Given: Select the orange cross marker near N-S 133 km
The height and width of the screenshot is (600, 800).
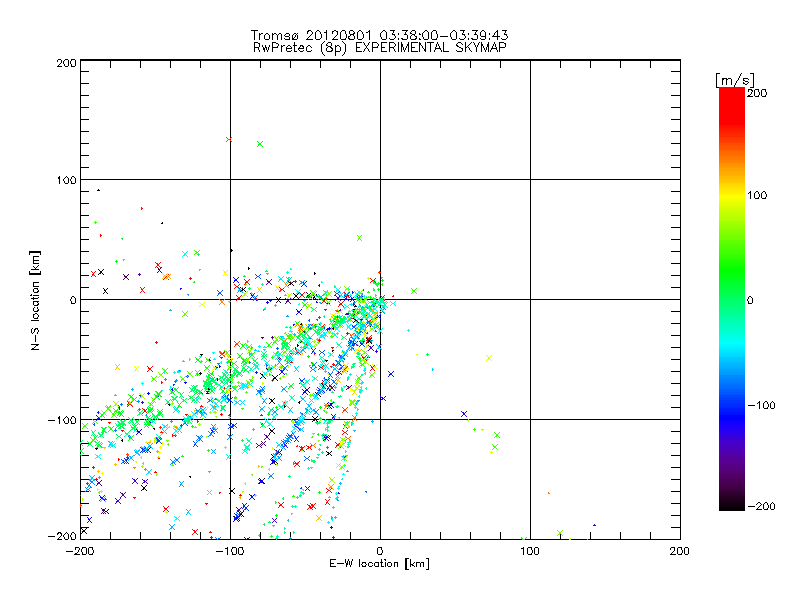Looking at the screenshot, I should coord(229,139).
